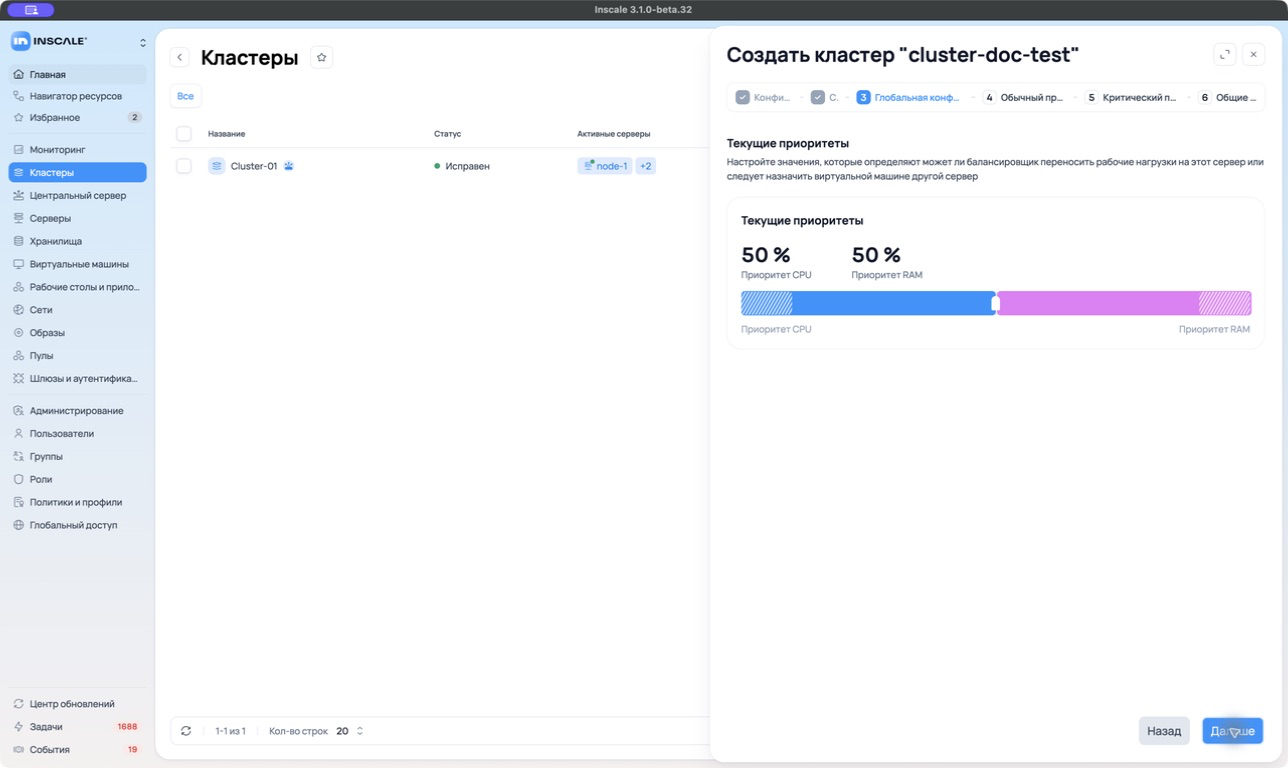Open the INSCALE workspace switcher chevrons
This screenshot has width=1288, height=768.
pos(142,42)
